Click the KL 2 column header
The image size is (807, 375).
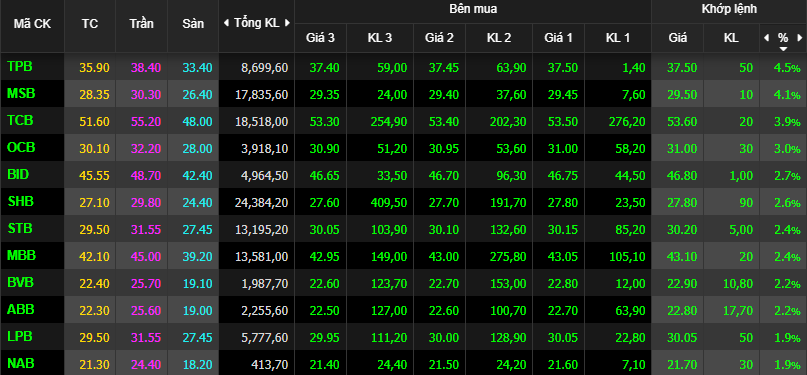coord(499,38)
